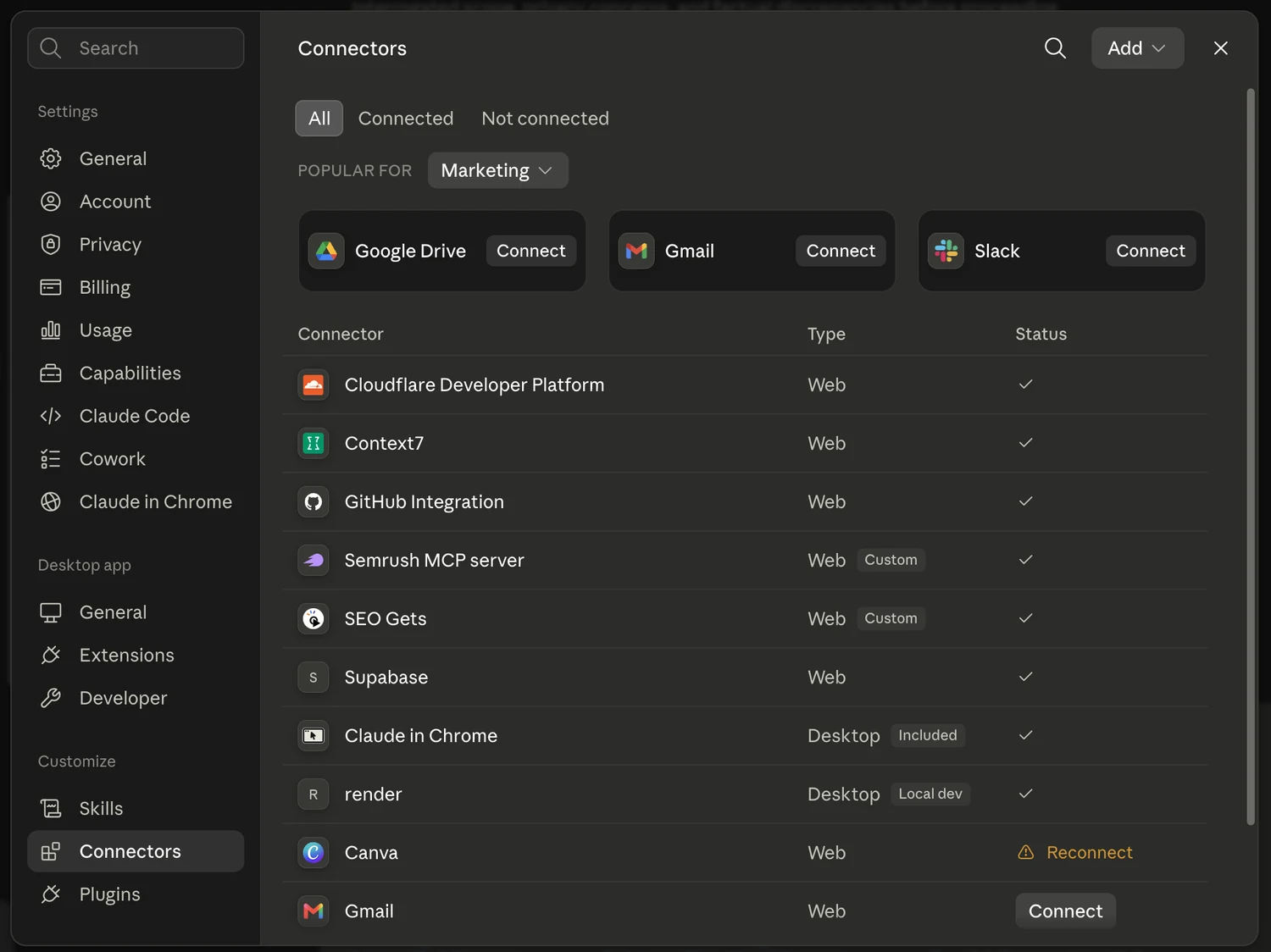This screenshot has height=952, width=1271.
Task: Expand the Marketing popular-for dropdown
Action: click(x=497, y=170)
